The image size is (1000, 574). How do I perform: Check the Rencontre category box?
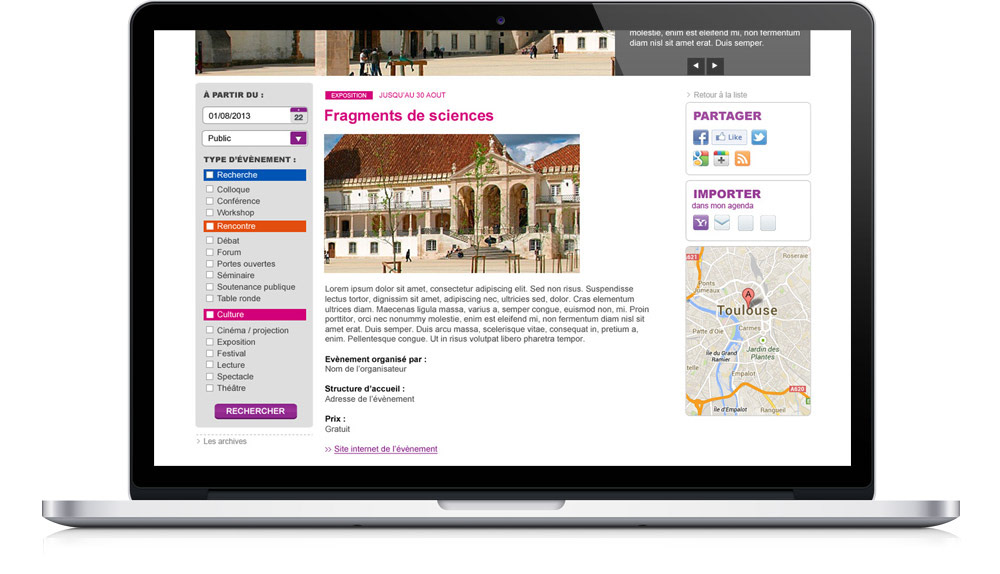[x=210, y=226]
